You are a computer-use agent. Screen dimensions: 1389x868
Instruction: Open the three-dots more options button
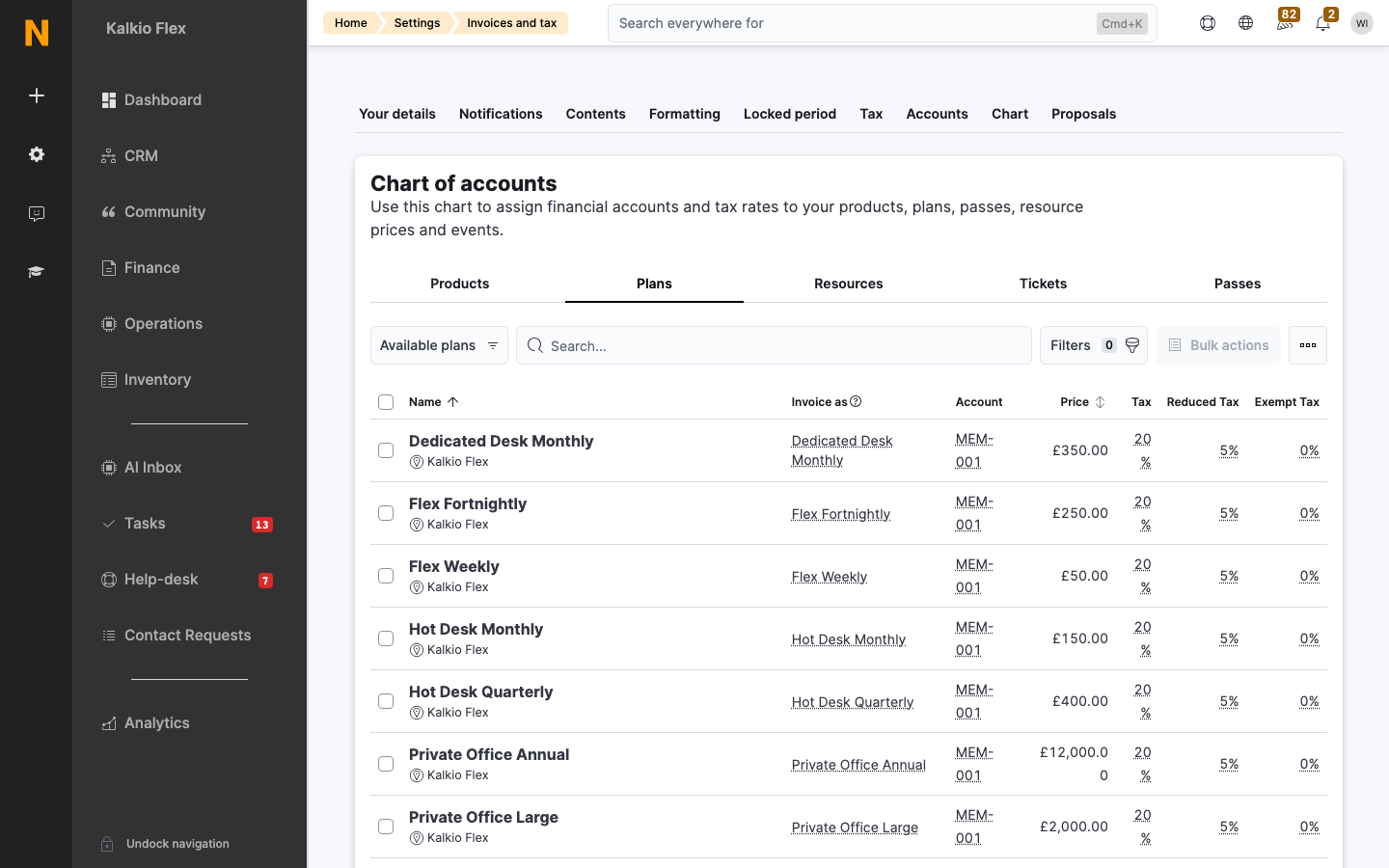pos(1308,345)
